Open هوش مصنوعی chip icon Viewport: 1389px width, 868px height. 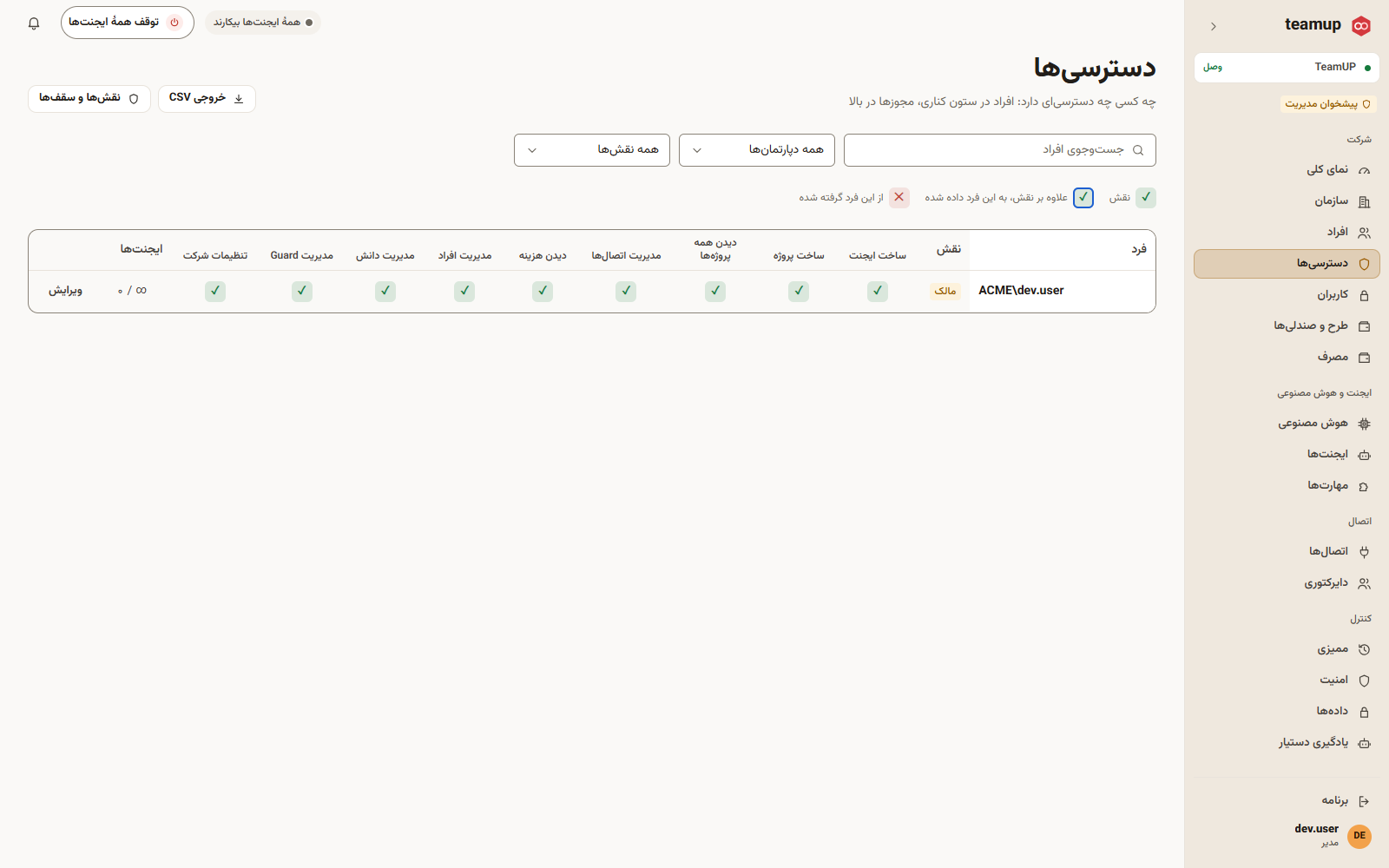coord(1364,424)
